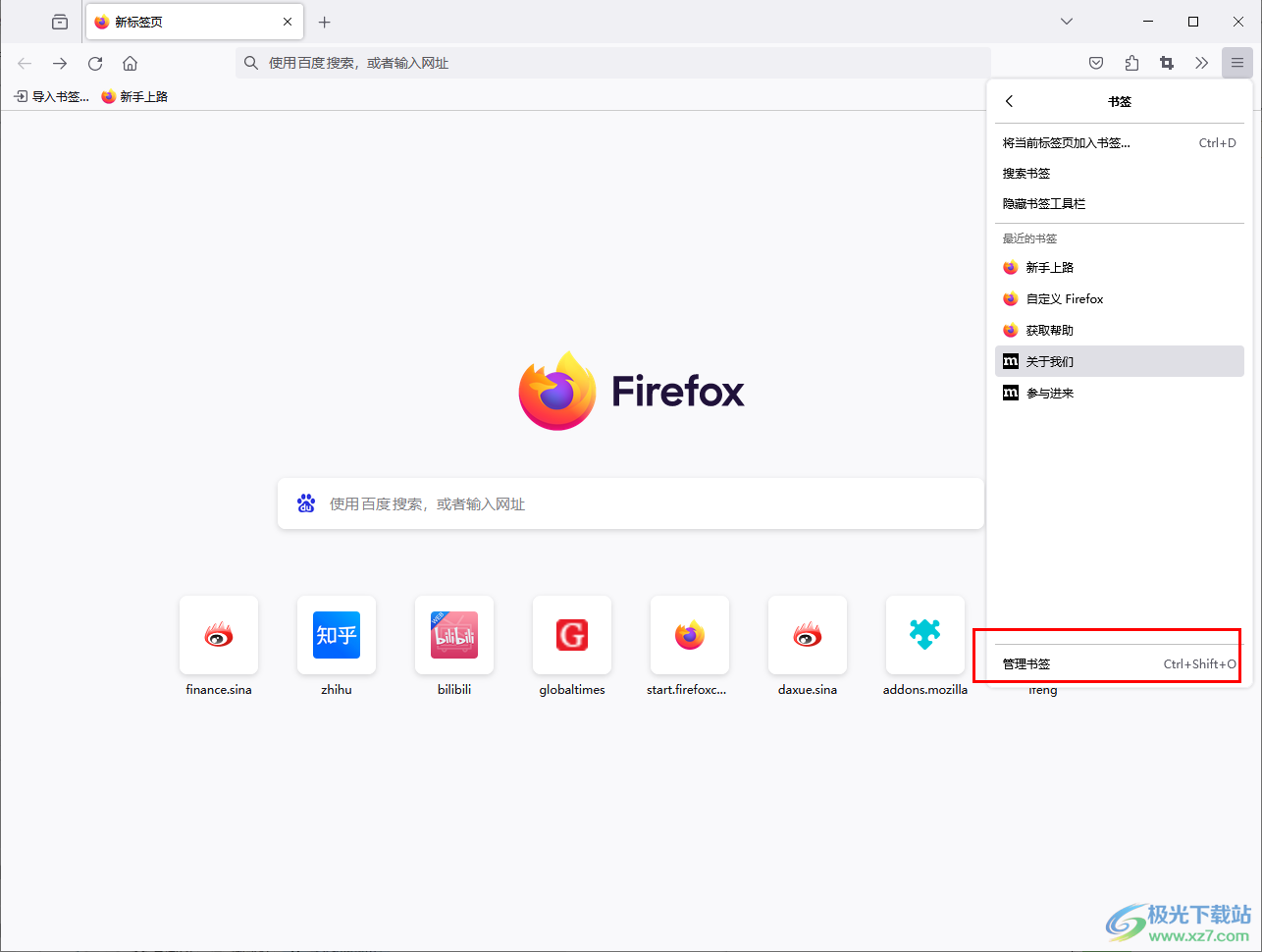This screenshot has height=952, width=1262.
Task: List all tabs dropdown arrow
Action: (x=1067, y=22)
